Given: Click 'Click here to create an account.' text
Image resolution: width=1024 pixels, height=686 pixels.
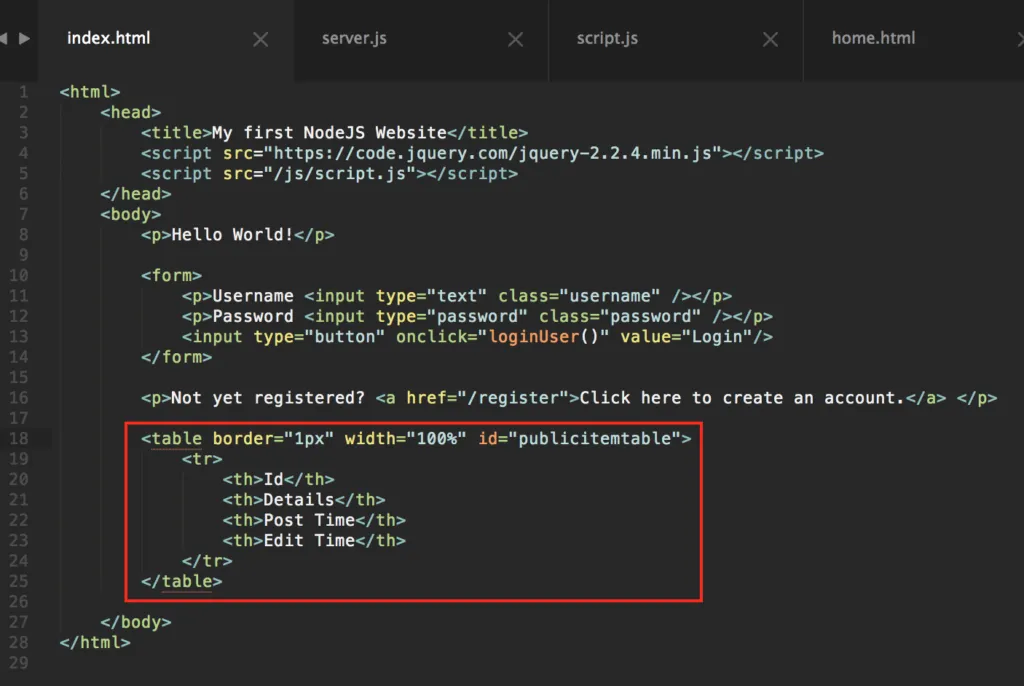Looking at the screenshot, I should [742, 398].
